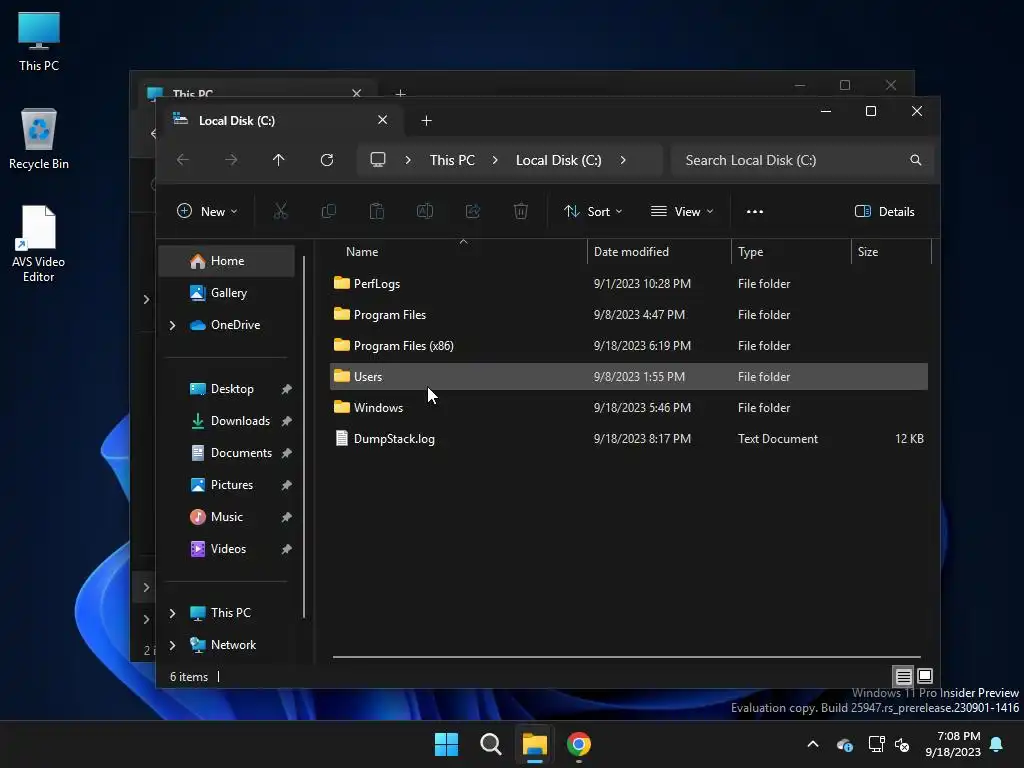Image resolution: width=1024 pixels, height=768 pixels.
Task: Sort by Type column header
Action: pyautogui.click(x=791, y=251)
